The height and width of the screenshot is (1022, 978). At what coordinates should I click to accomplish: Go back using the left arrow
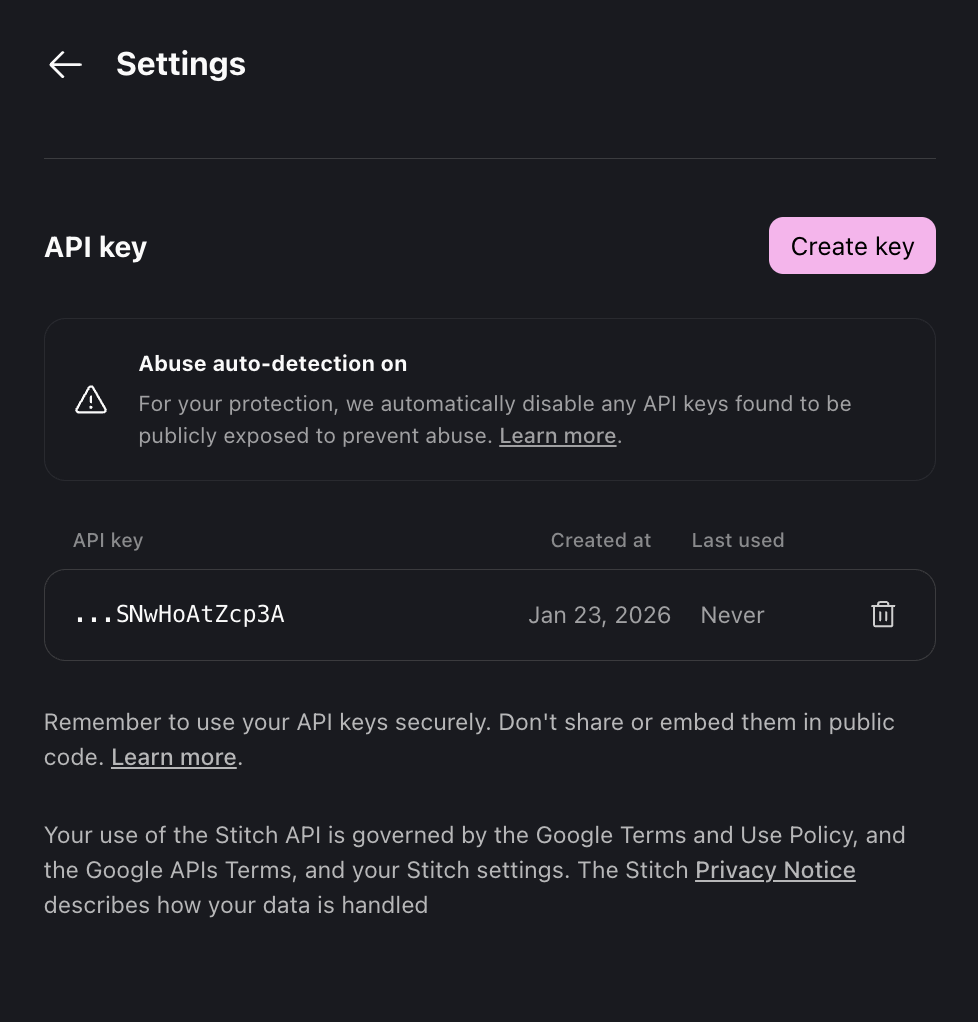point(65,65)
